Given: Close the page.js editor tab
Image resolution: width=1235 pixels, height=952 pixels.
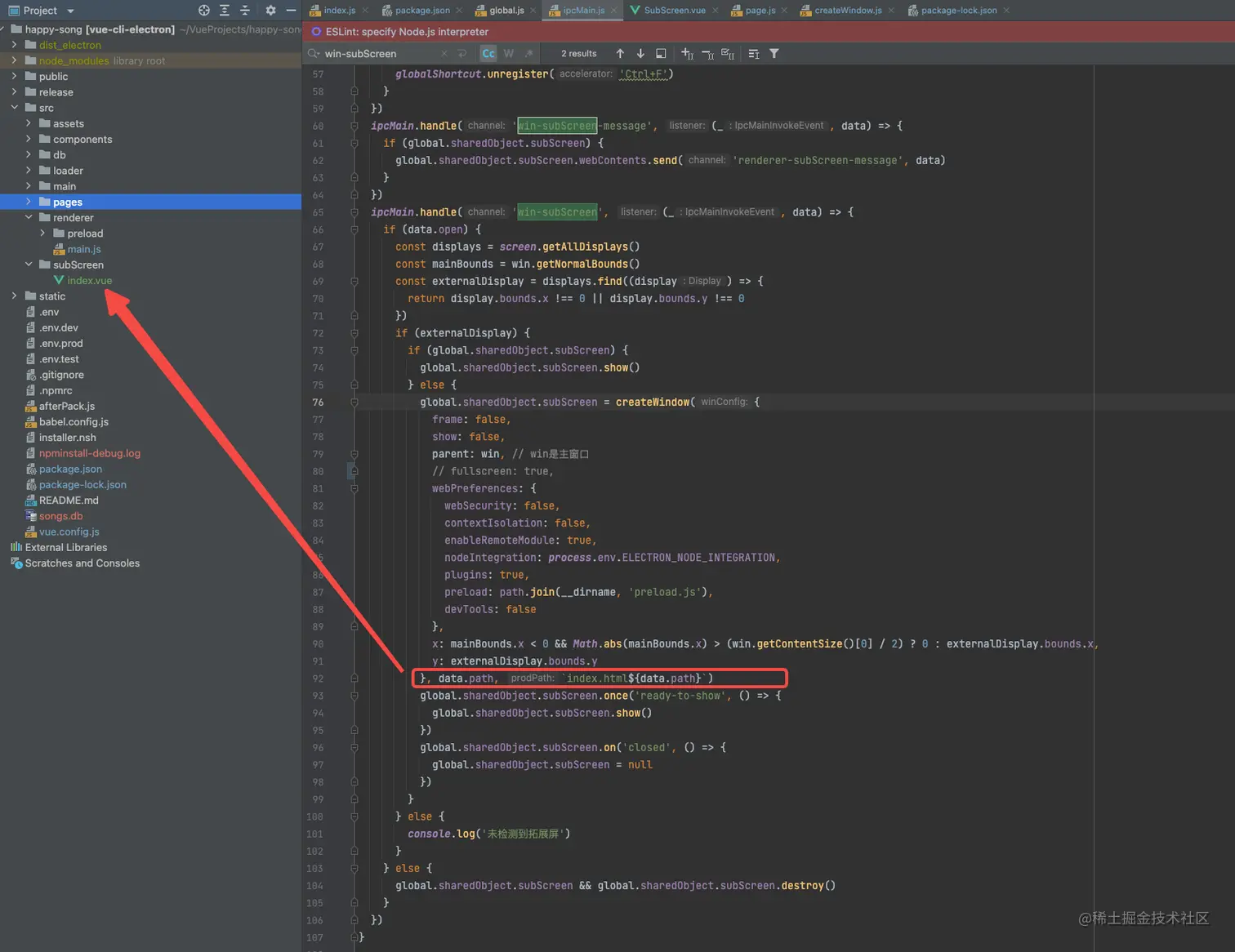Looking at the screenshot, I should coord(785,11).
